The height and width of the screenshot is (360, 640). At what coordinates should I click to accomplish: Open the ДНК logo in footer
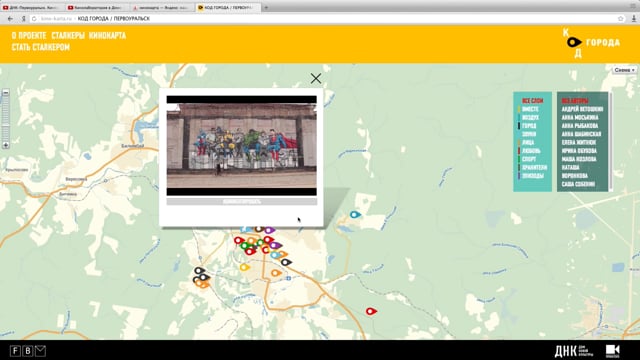[574, 351]
